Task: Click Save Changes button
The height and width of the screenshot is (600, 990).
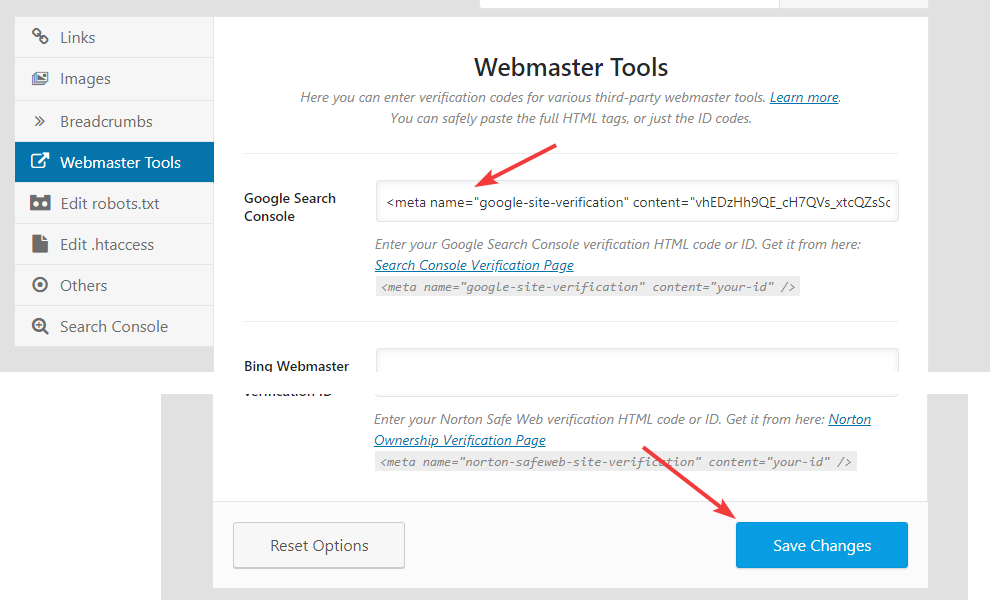Action: (821, 545)
